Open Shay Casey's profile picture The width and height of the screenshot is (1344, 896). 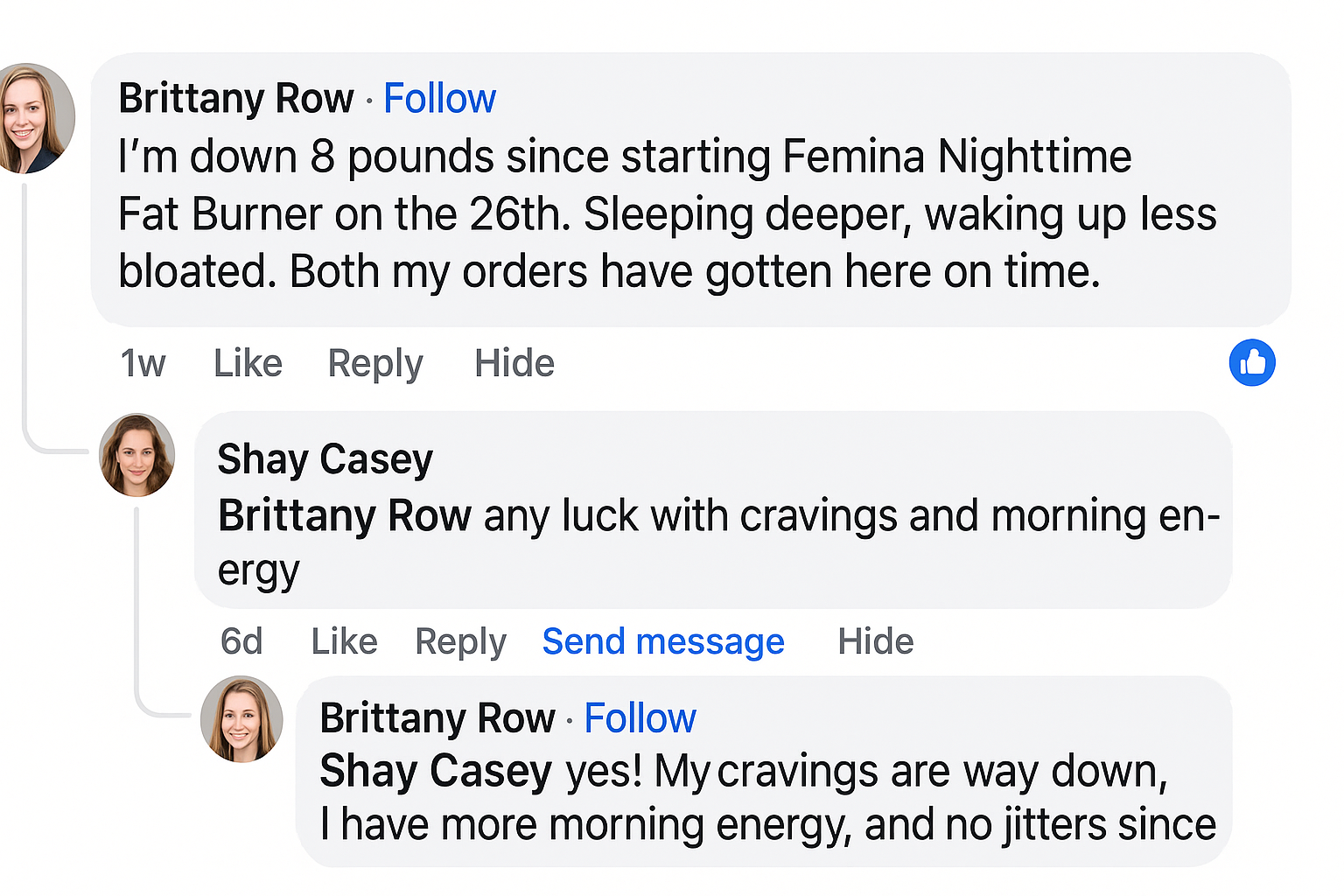(137, 455)
